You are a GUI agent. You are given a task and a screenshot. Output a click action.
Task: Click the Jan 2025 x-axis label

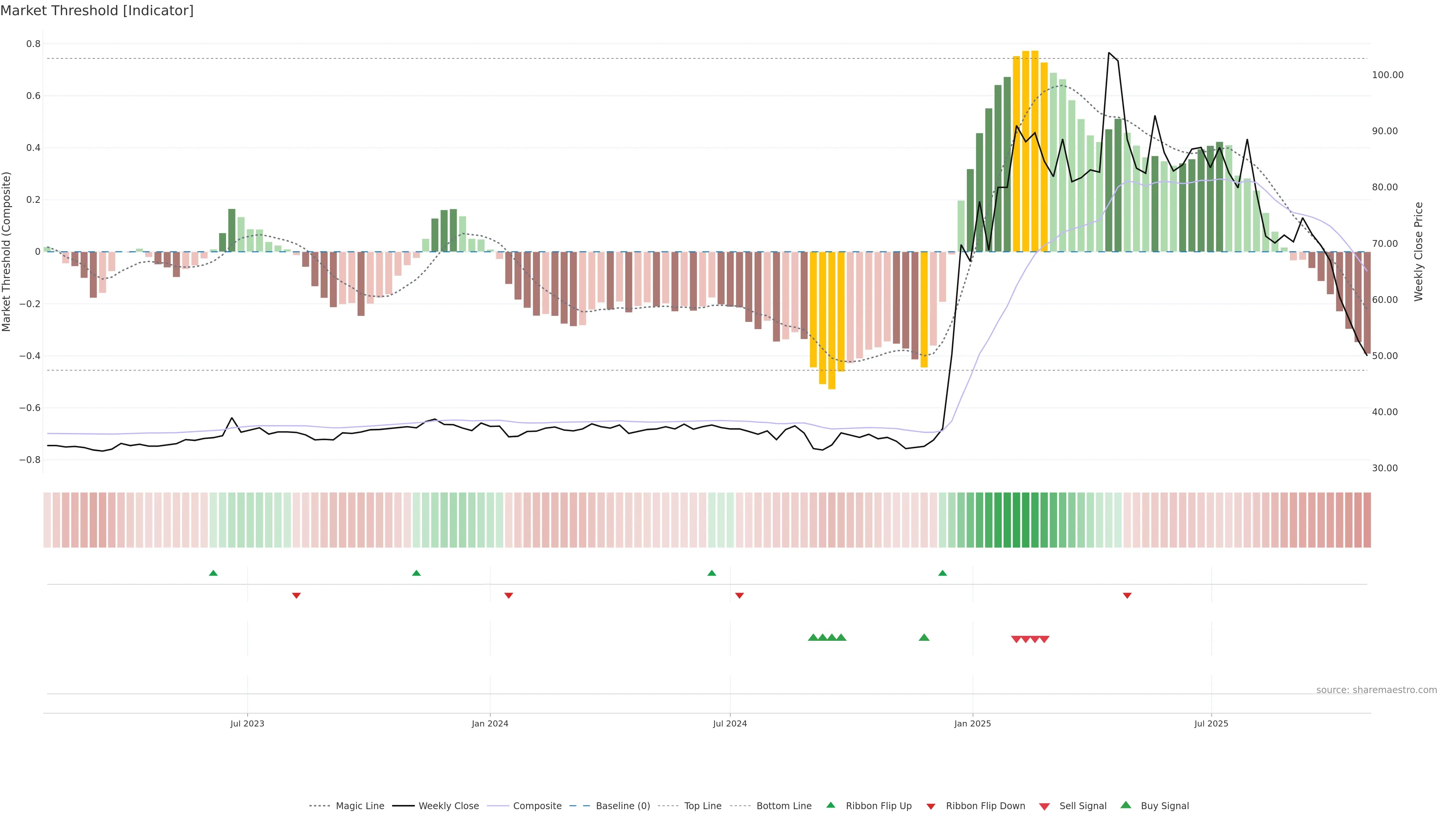pos(972,723)
